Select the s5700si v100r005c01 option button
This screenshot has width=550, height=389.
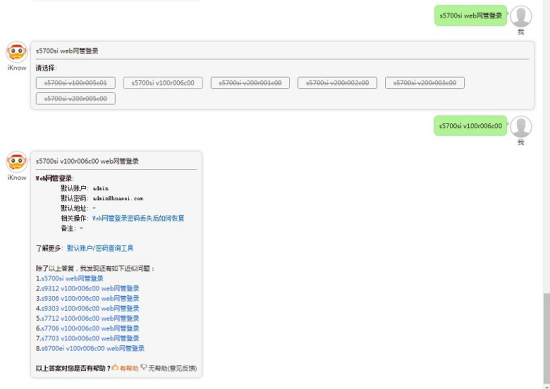coord(76,83)
